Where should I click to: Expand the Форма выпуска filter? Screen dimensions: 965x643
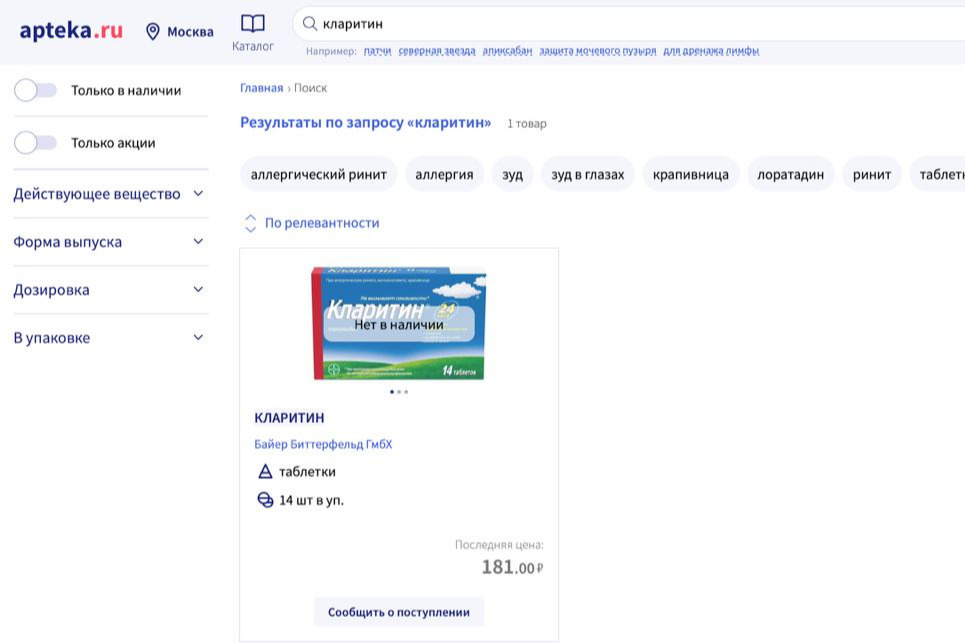109,242
